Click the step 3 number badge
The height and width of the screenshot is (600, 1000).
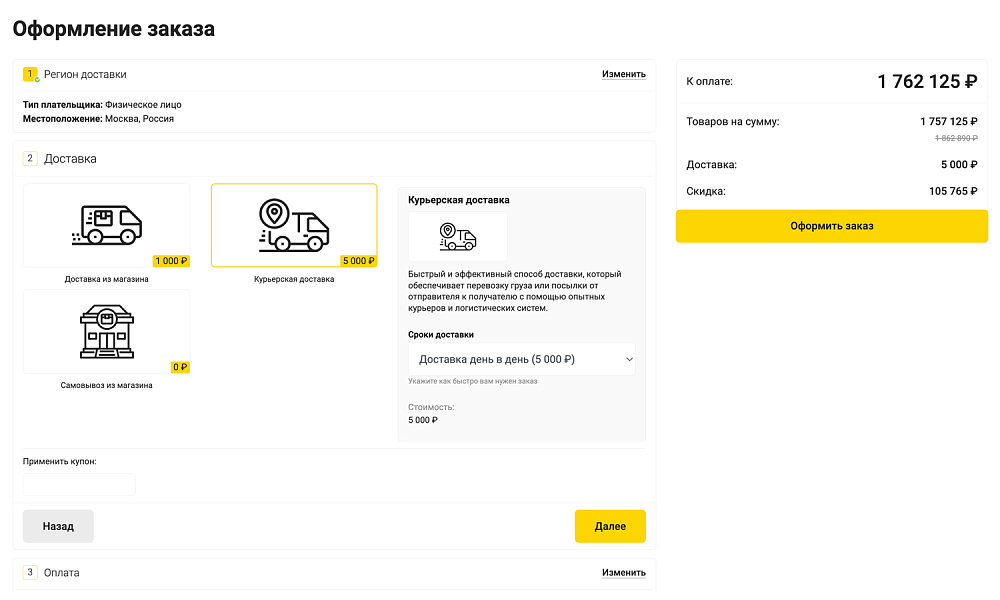pyautogui.click(x=30, y=572)
